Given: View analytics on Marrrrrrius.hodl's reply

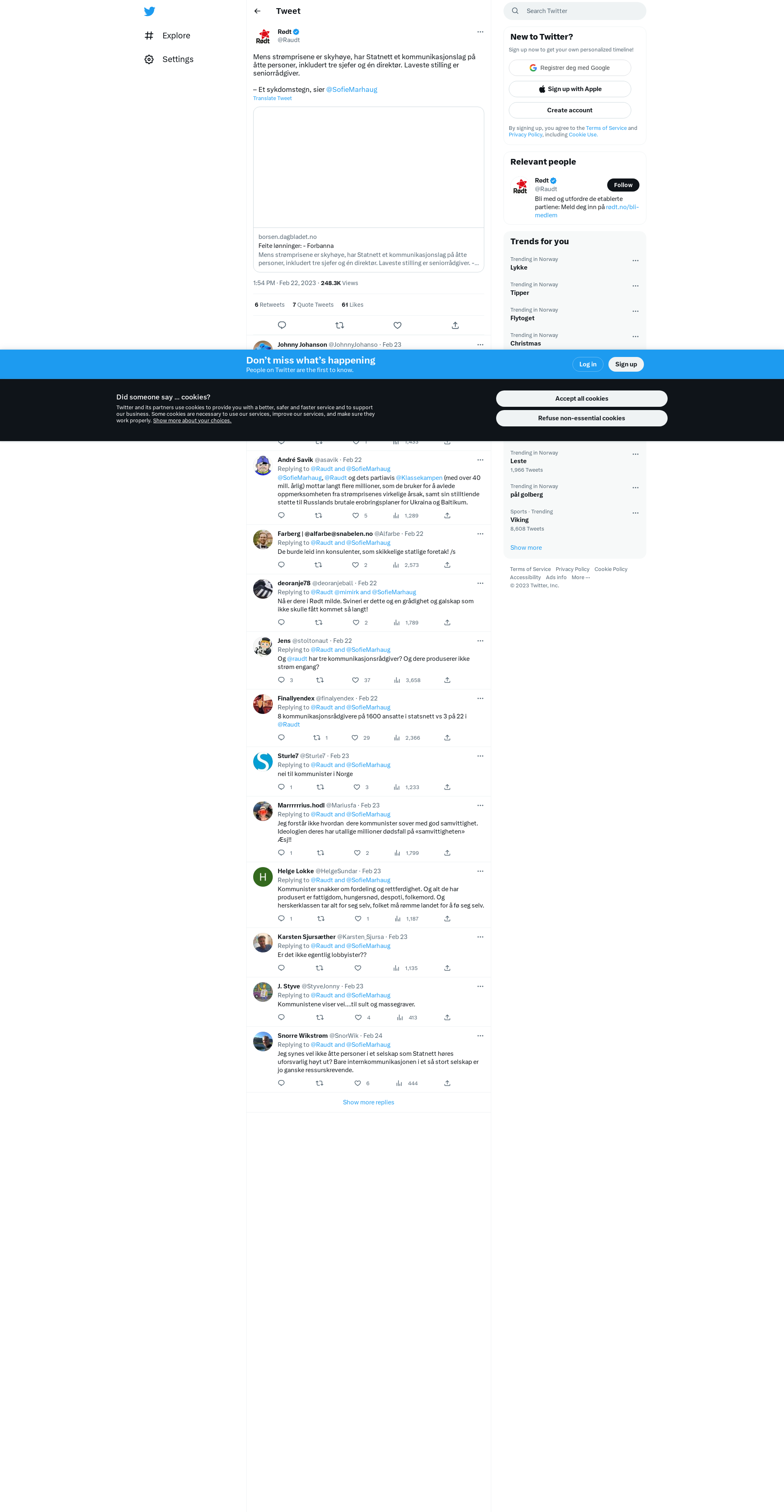Looking at the screenshot, I should (397, 852).
